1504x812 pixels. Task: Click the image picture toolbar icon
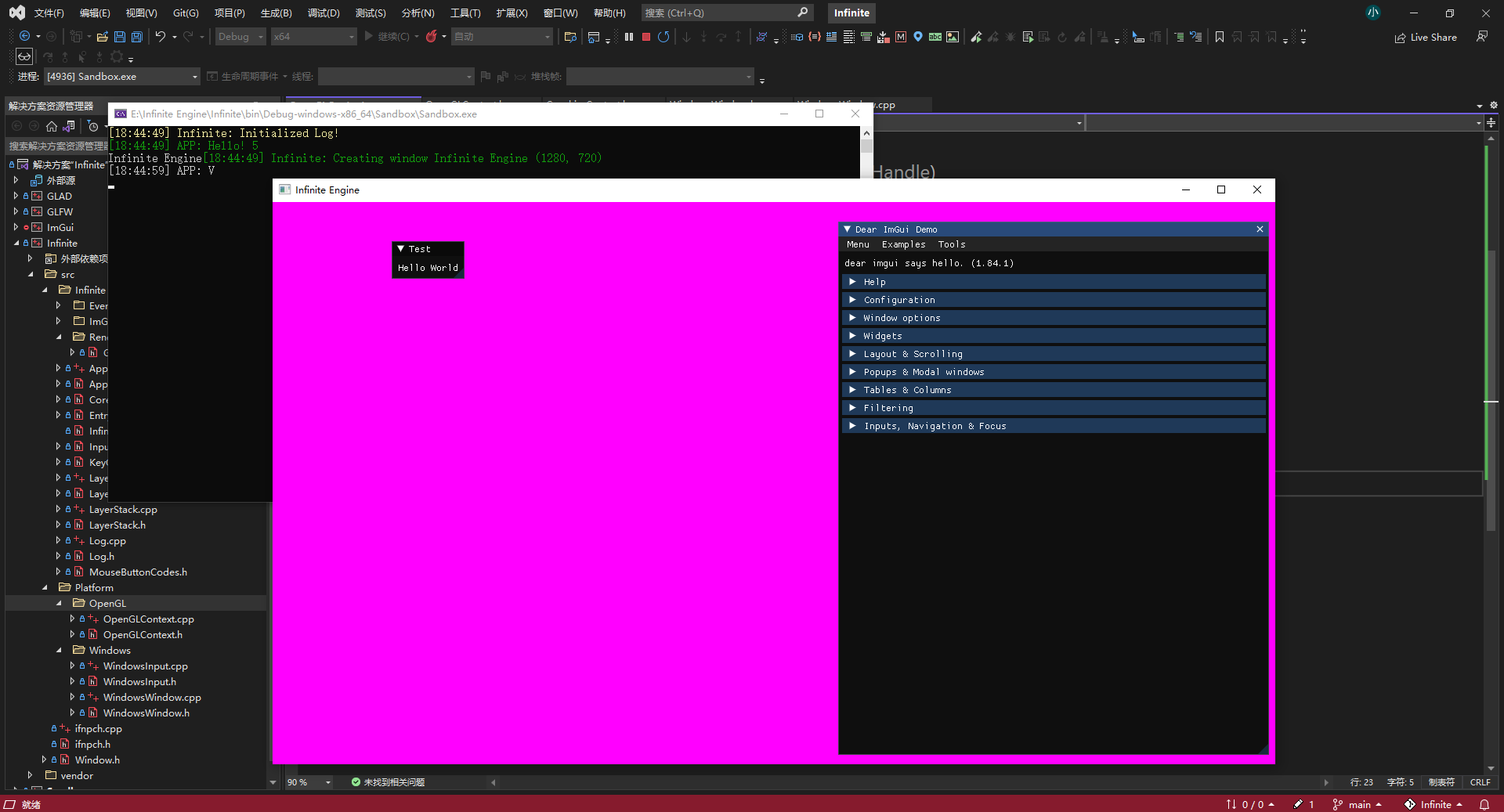(x=953, y=36)
